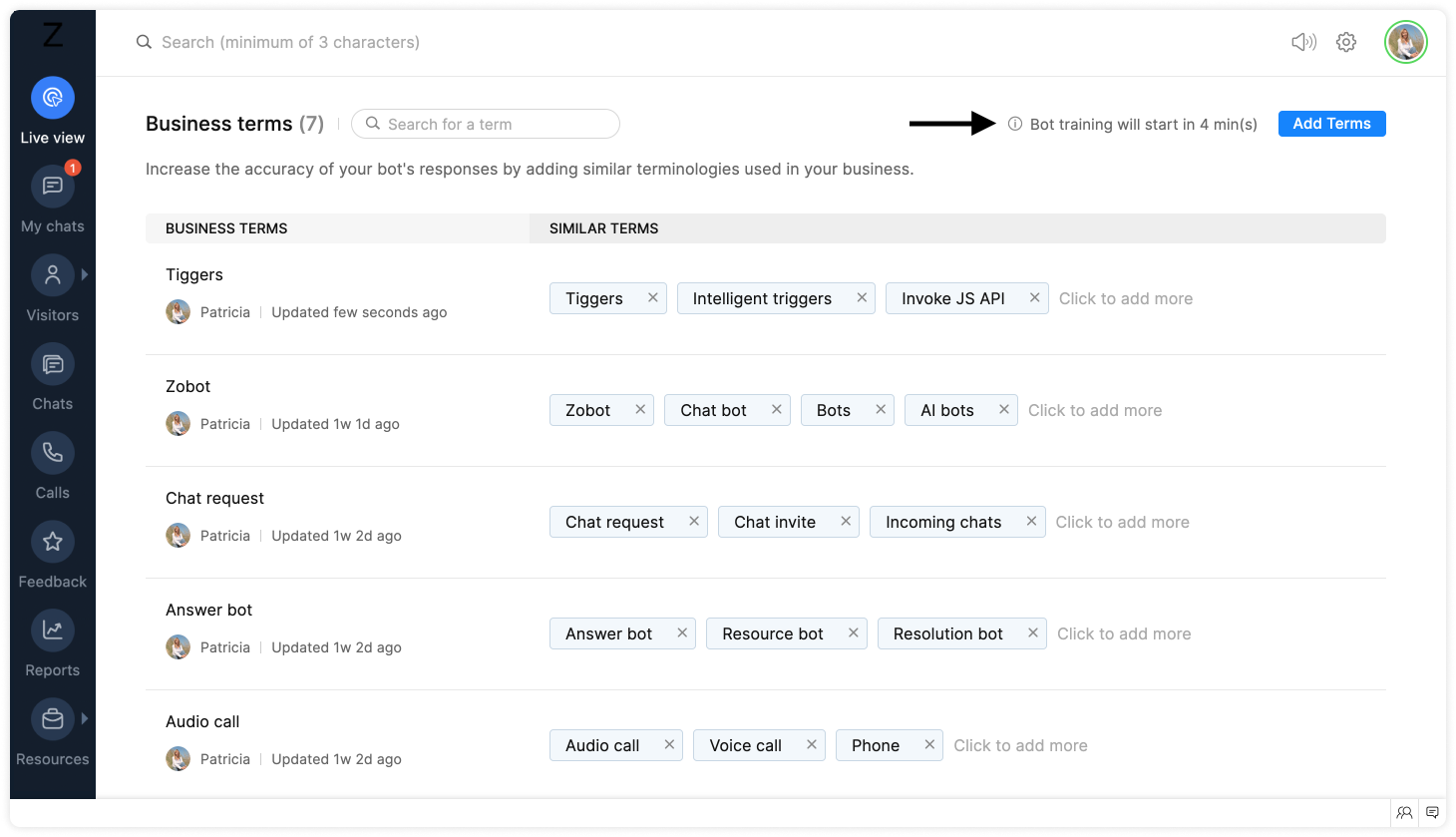This screenshot has height=837, width=1456.
Task: Go to the Visitors section icon
Action: coord(53,275)
